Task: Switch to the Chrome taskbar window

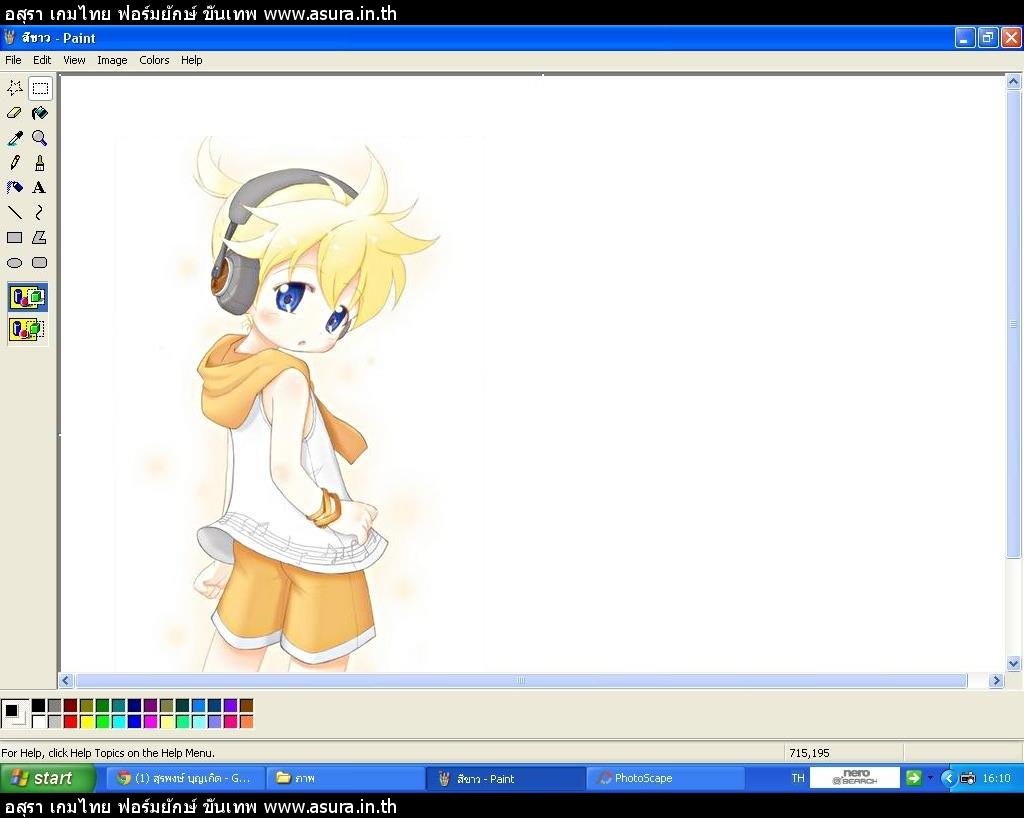Action: 185,778
